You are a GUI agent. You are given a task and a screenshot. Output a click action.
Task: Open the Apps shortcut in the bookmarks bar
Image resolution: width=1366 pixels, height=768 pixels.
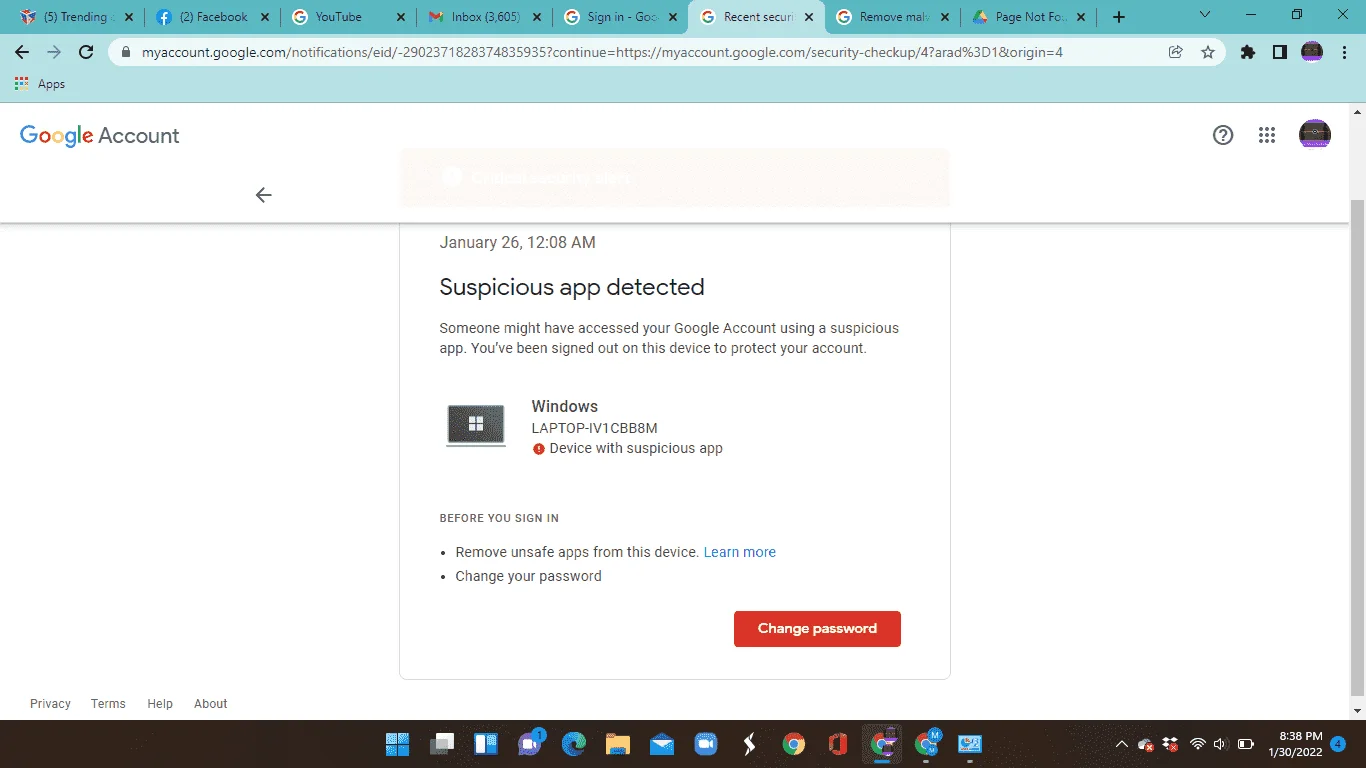pyautogui.click(x=40, y=84)
